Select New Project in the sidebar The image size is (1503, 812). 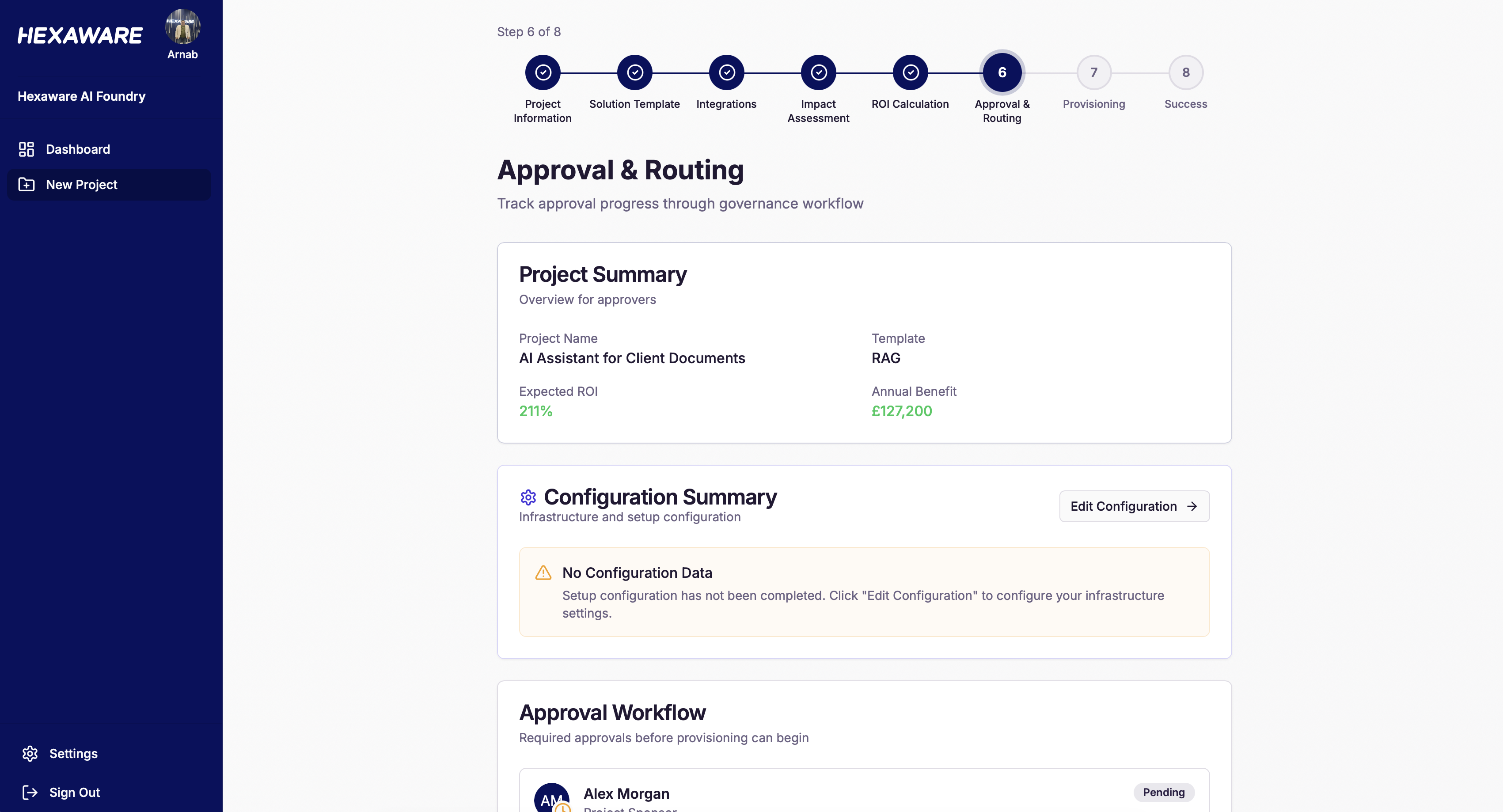(81, 184)
